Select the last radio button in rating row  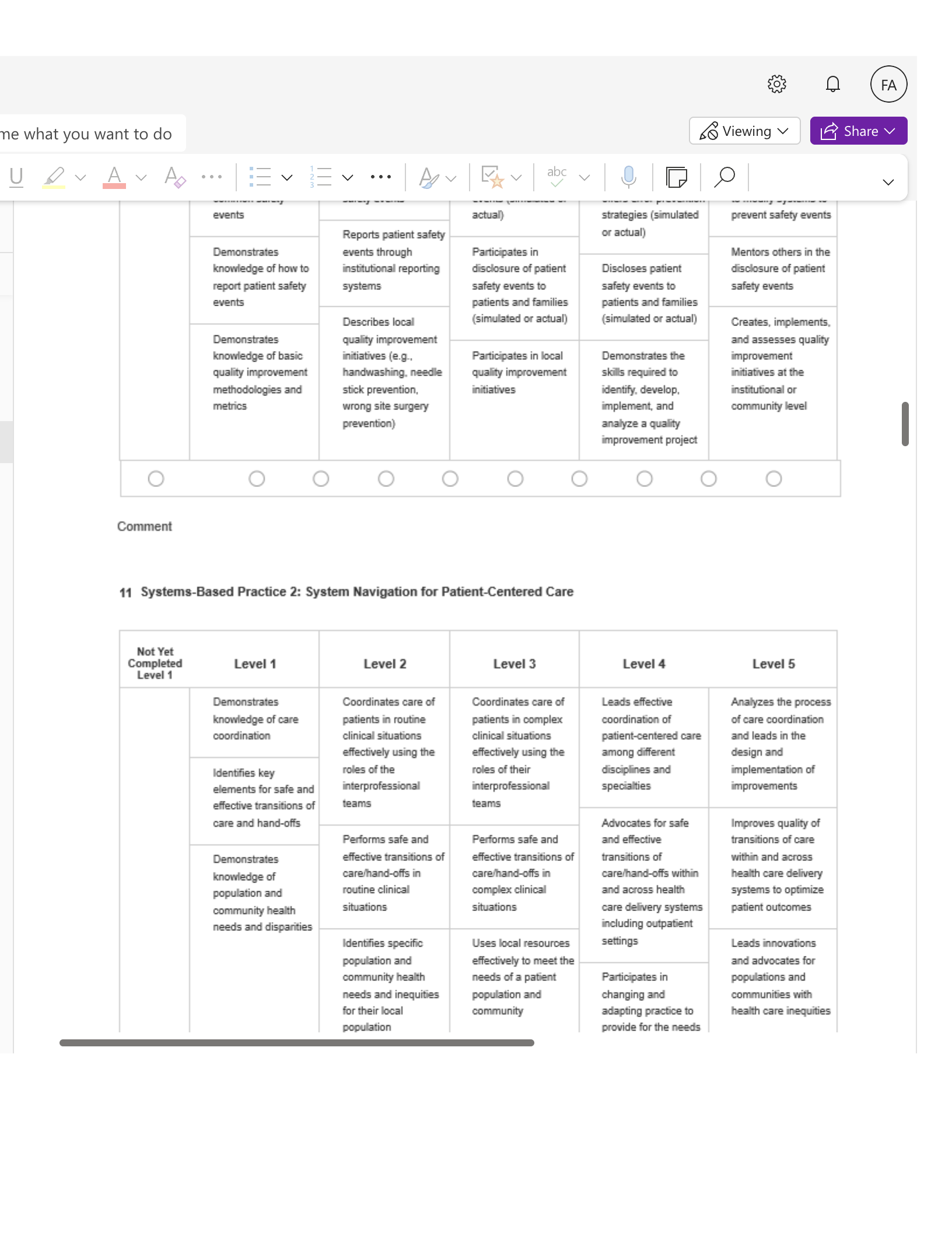point(773,479)
